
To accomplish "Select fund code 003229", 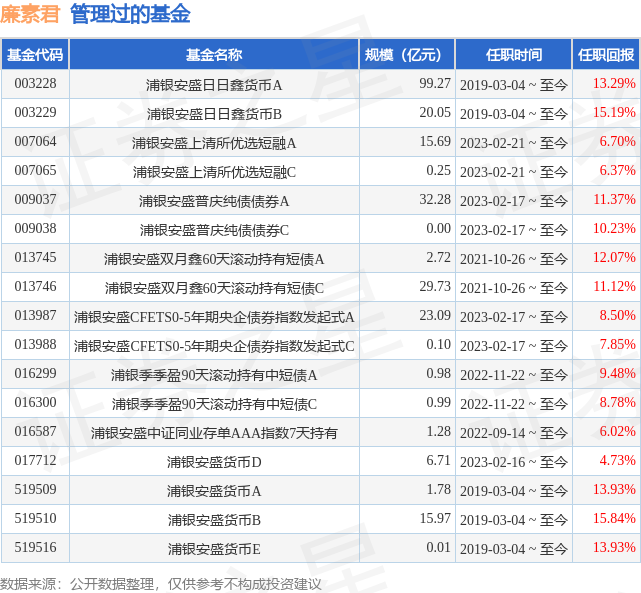I will pyautogui.click(x=35, y=113).
